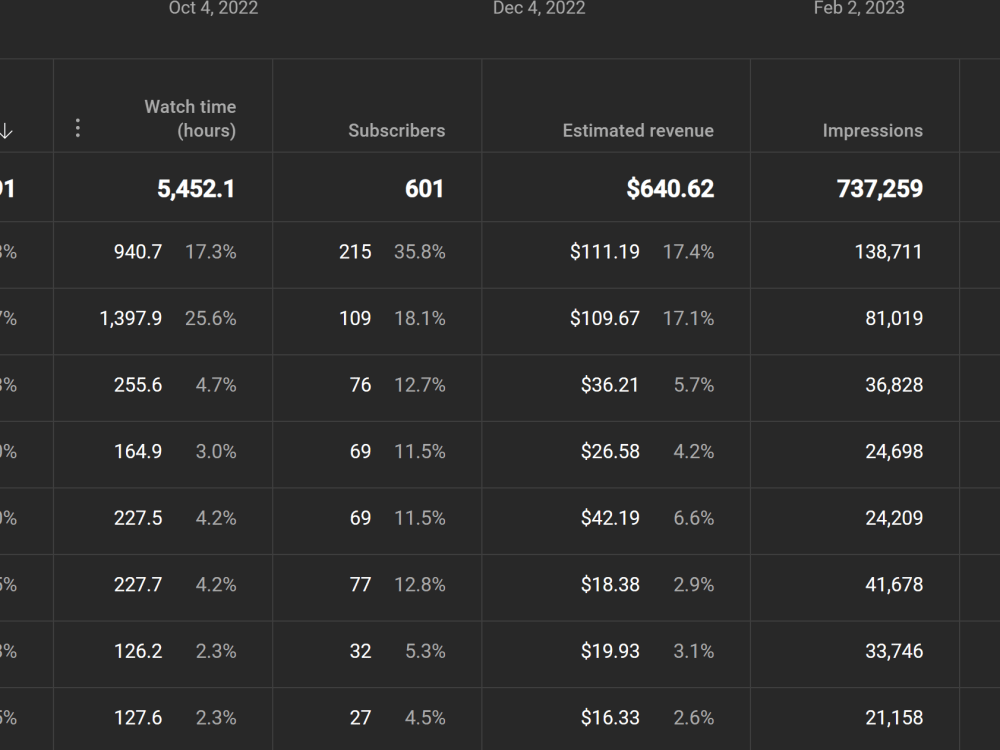The image size is (1000, 750).
Task: Click the $111.19 revenue cell
Action: click(605, 252)
